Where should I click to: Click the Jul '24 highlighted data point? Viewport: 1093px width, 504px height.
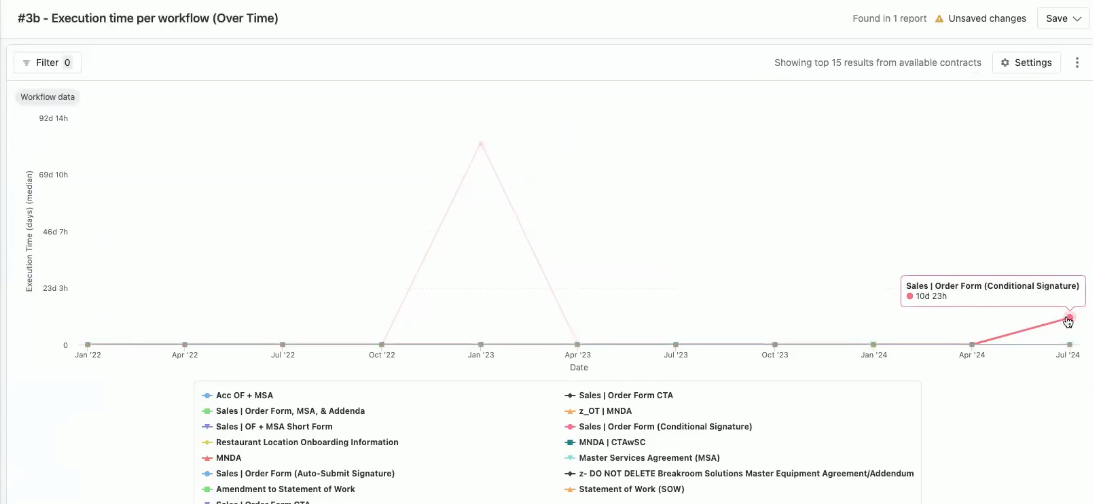pyautogui.click(x=1069, y=318)
